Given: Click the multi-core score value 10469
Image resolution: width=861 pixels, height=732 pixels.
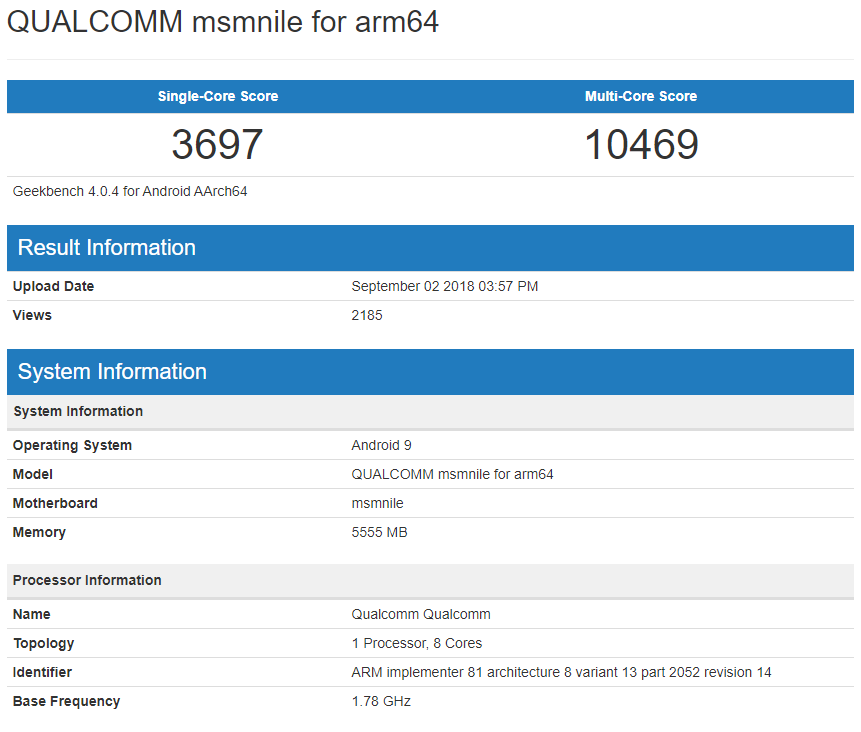Looking at the screenshot, I should pyautogui.click(x=643, y=144).
